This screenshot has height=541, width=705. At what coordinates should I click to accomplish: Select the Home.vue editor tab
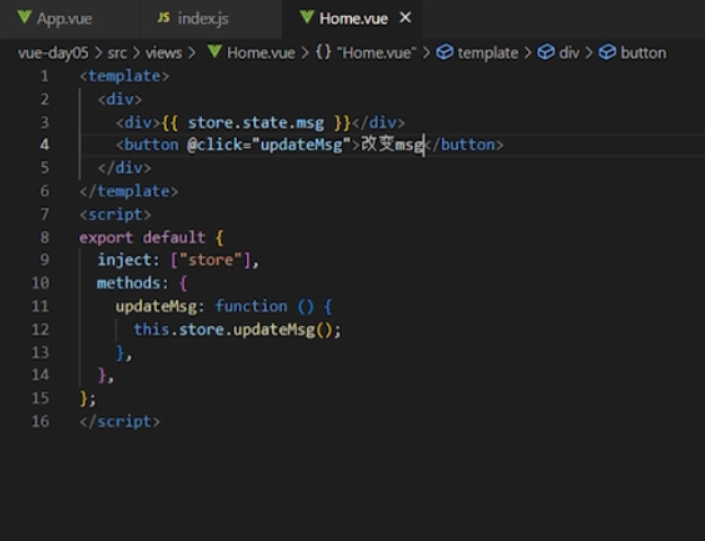tap(353, 18)
